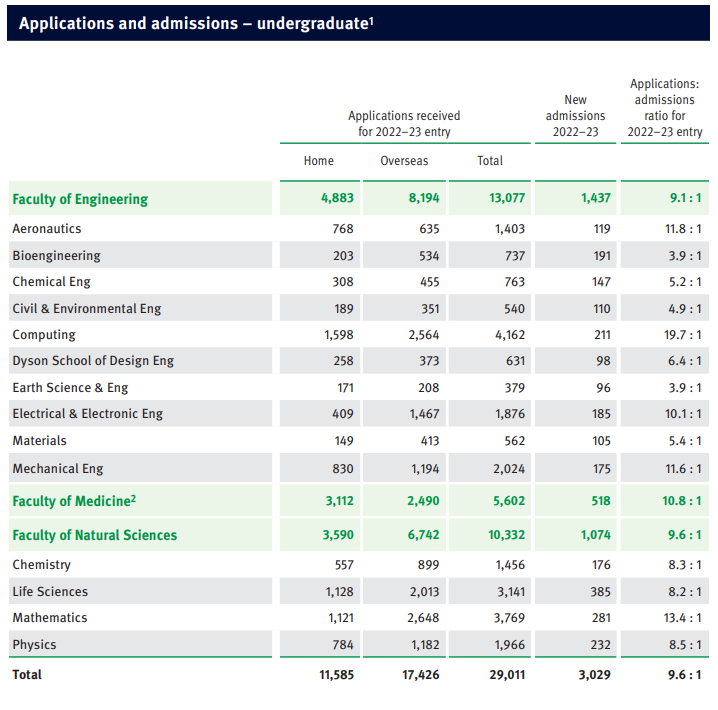Select the 'Faculty of Engineering' row label
This screenshot has height=710, width=718.
point(80,199)
